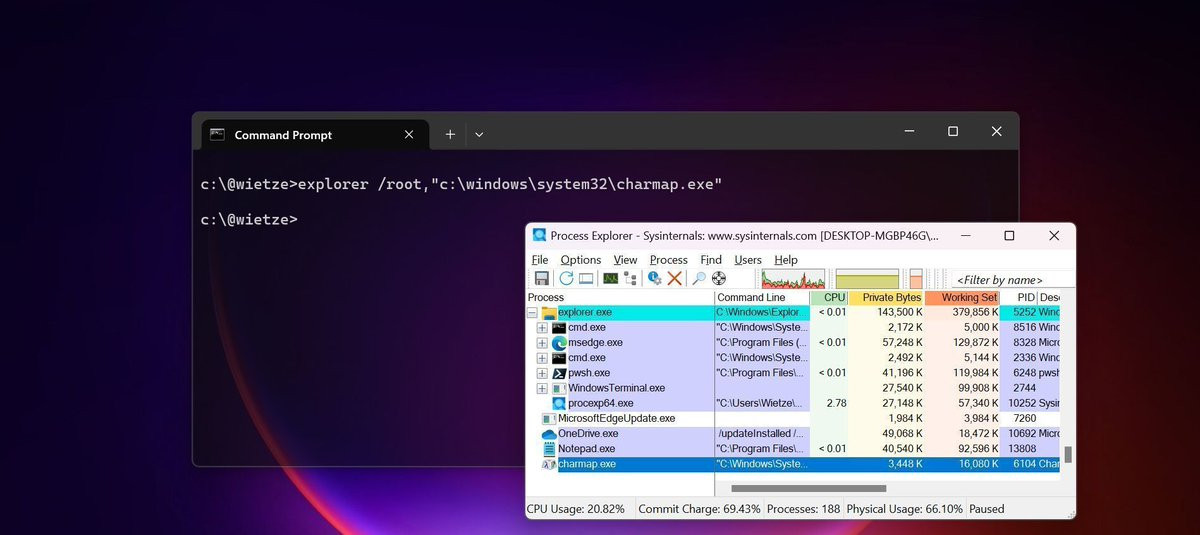Click the horizontal scrollbar in process list

point(808,489)
